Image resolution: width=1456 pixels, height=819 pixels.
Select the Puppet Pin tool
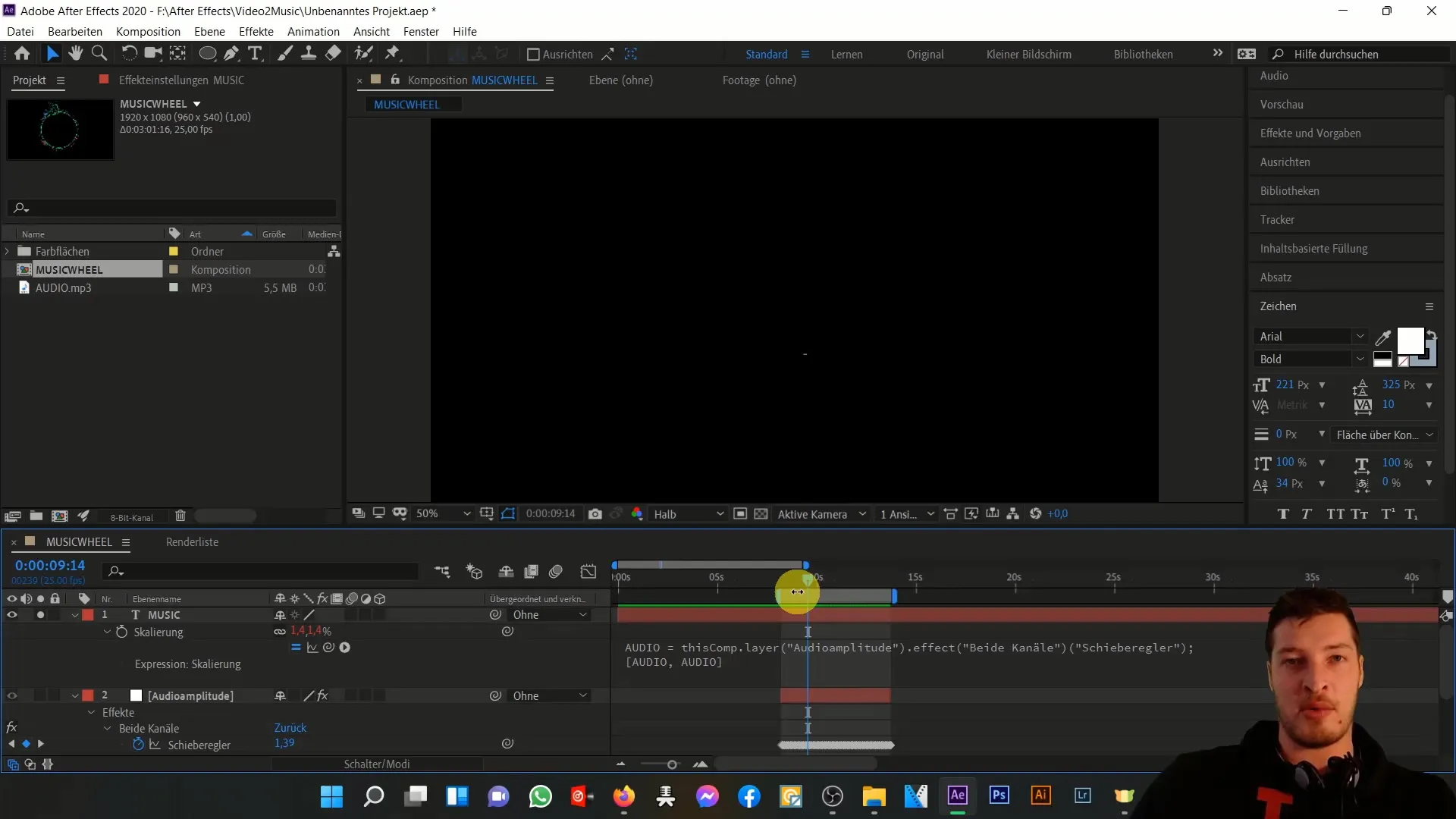click(x=392, y=53)
